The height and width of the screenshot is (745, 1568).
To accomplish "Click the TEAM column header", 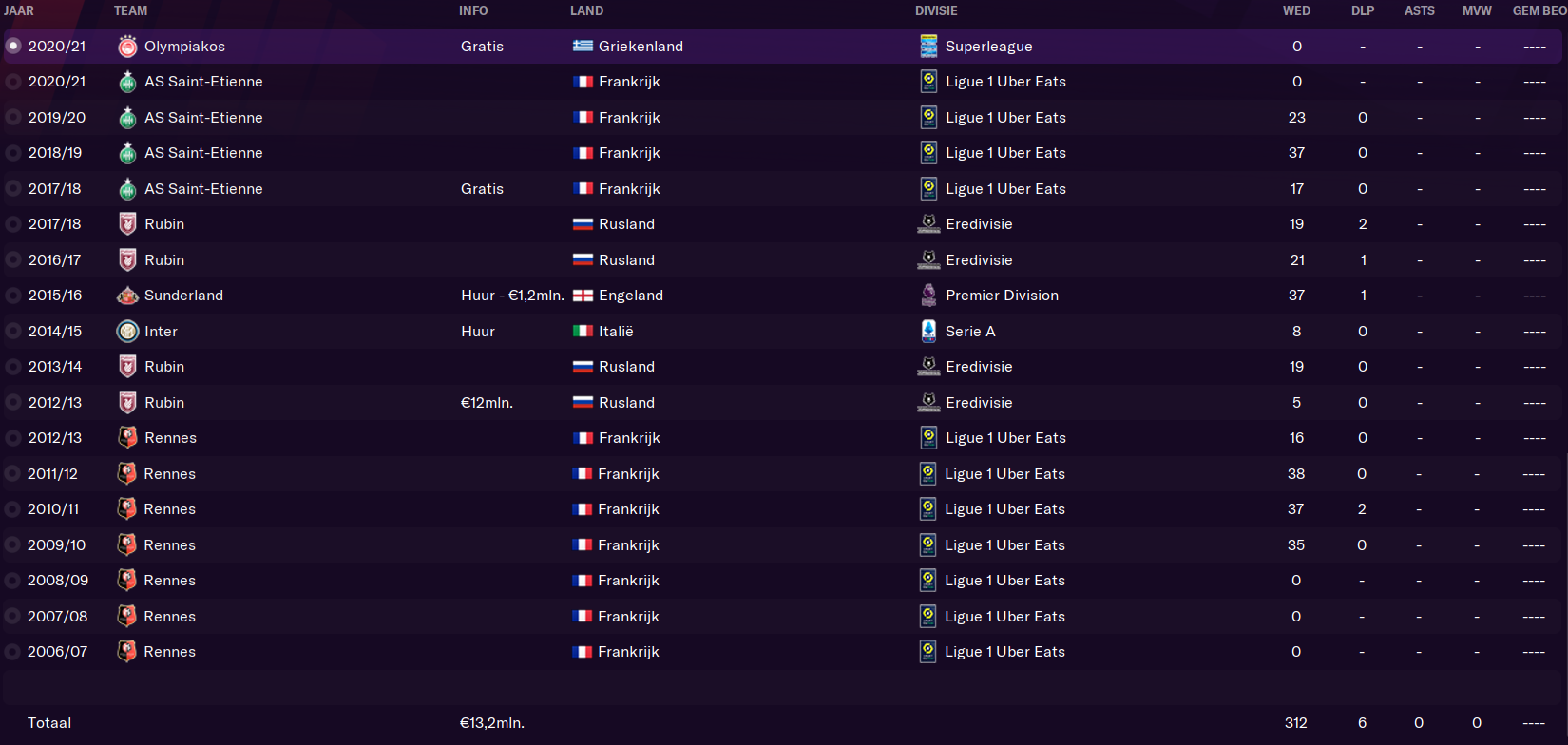I will (x=130, y=10).
